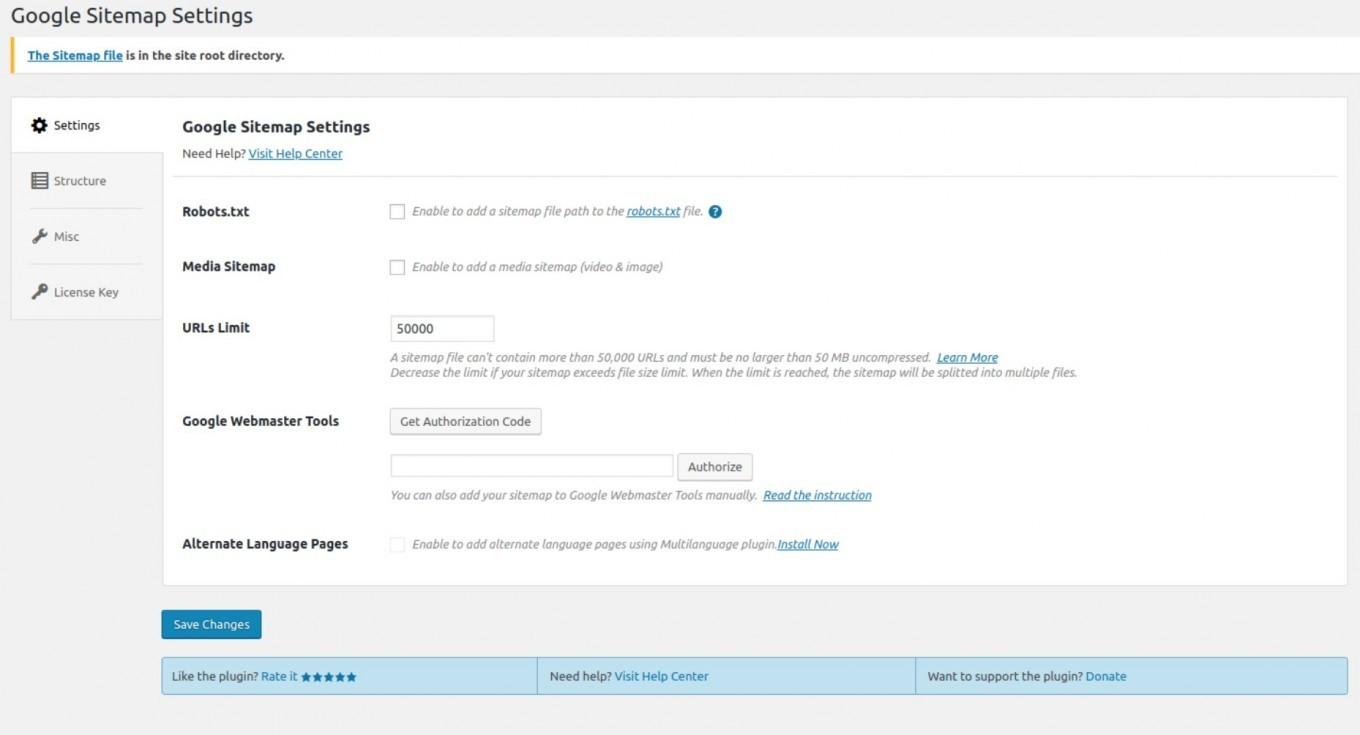Click the five-star rating icons

point(329,677)
